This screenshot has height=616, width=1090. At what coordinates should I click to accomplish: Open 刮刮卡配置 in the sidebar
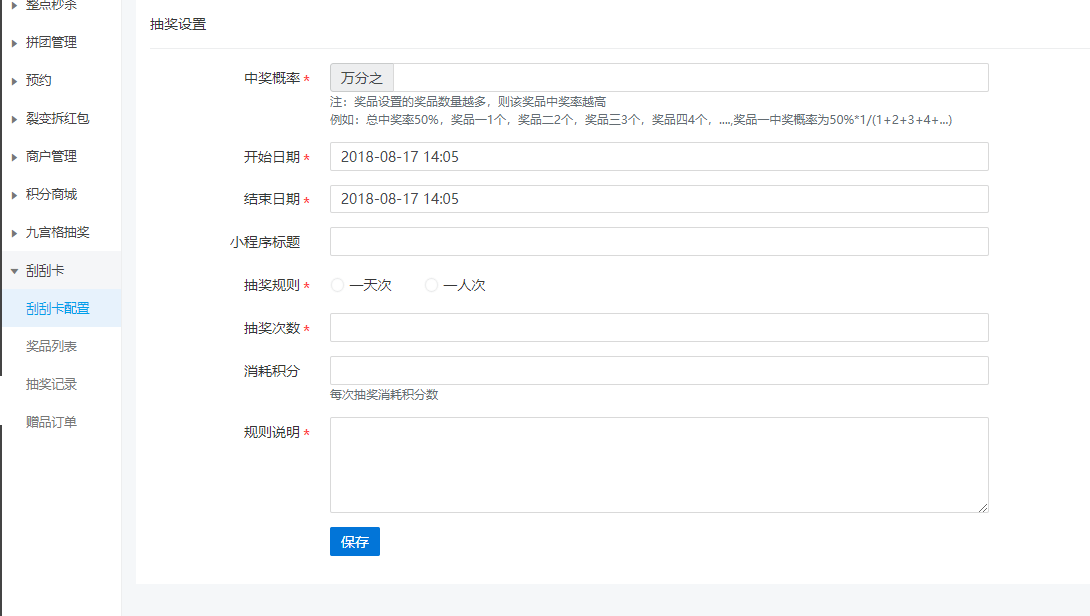[x=58, y=308]
